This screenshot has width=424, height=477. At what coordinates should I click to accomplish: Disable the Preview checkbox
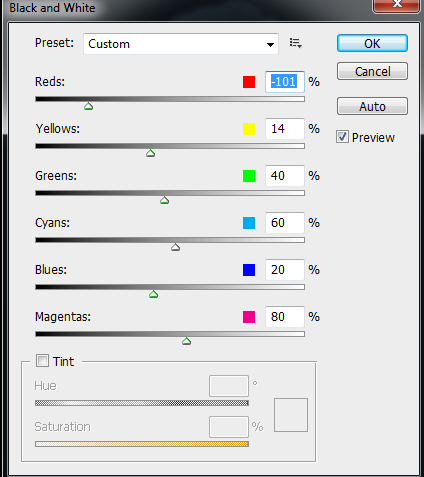342,137
